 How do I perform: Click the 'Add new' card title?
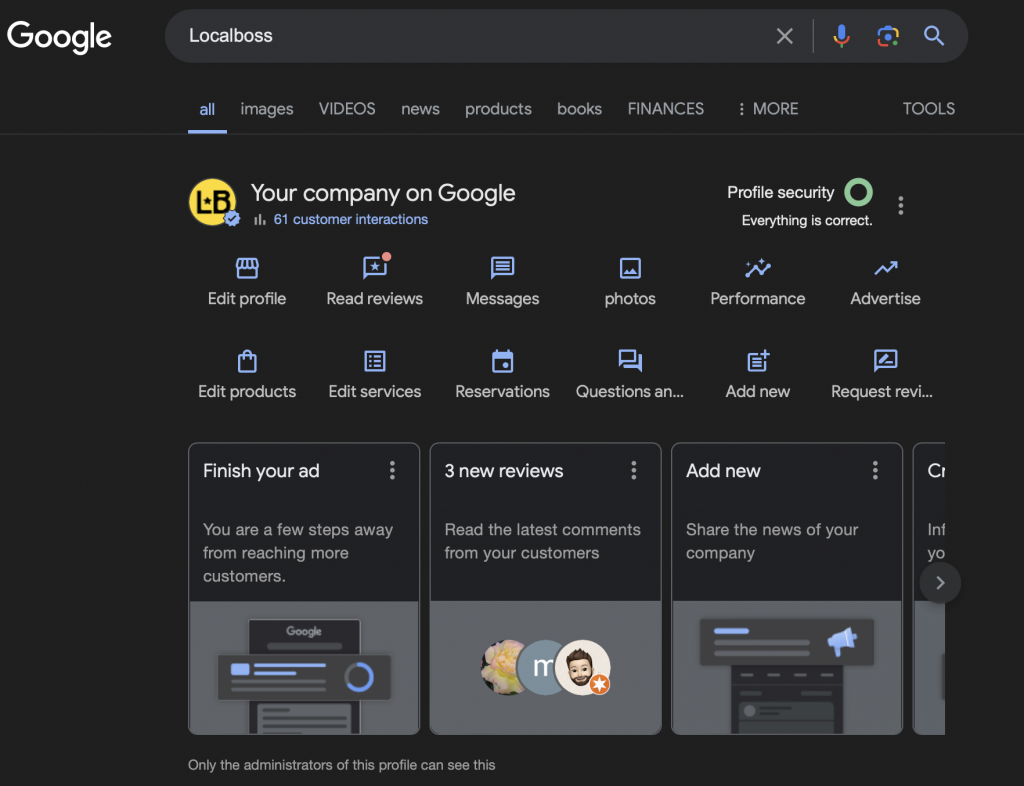723,471
